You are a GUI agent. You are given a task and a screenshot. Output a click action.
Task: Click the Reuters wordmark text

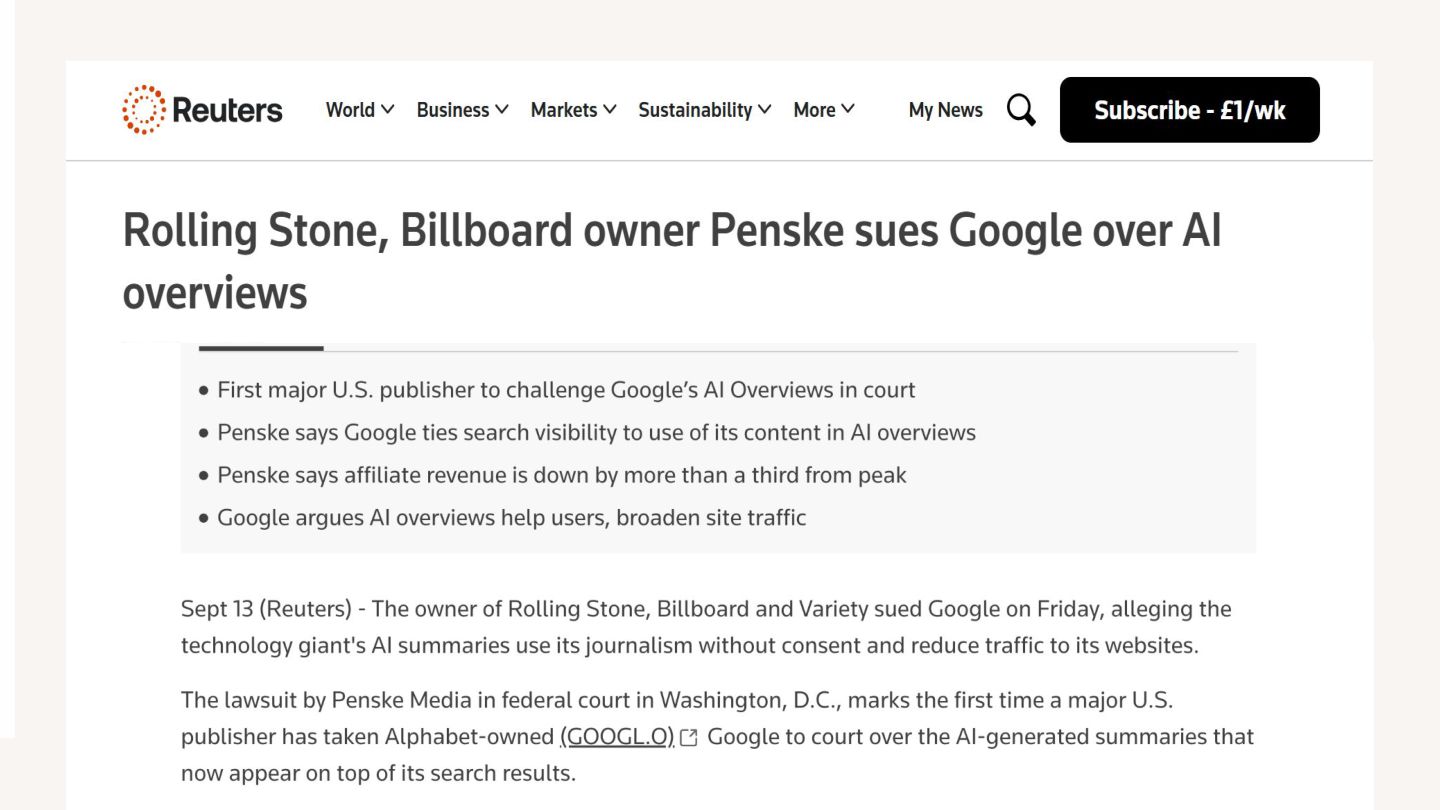227,110
